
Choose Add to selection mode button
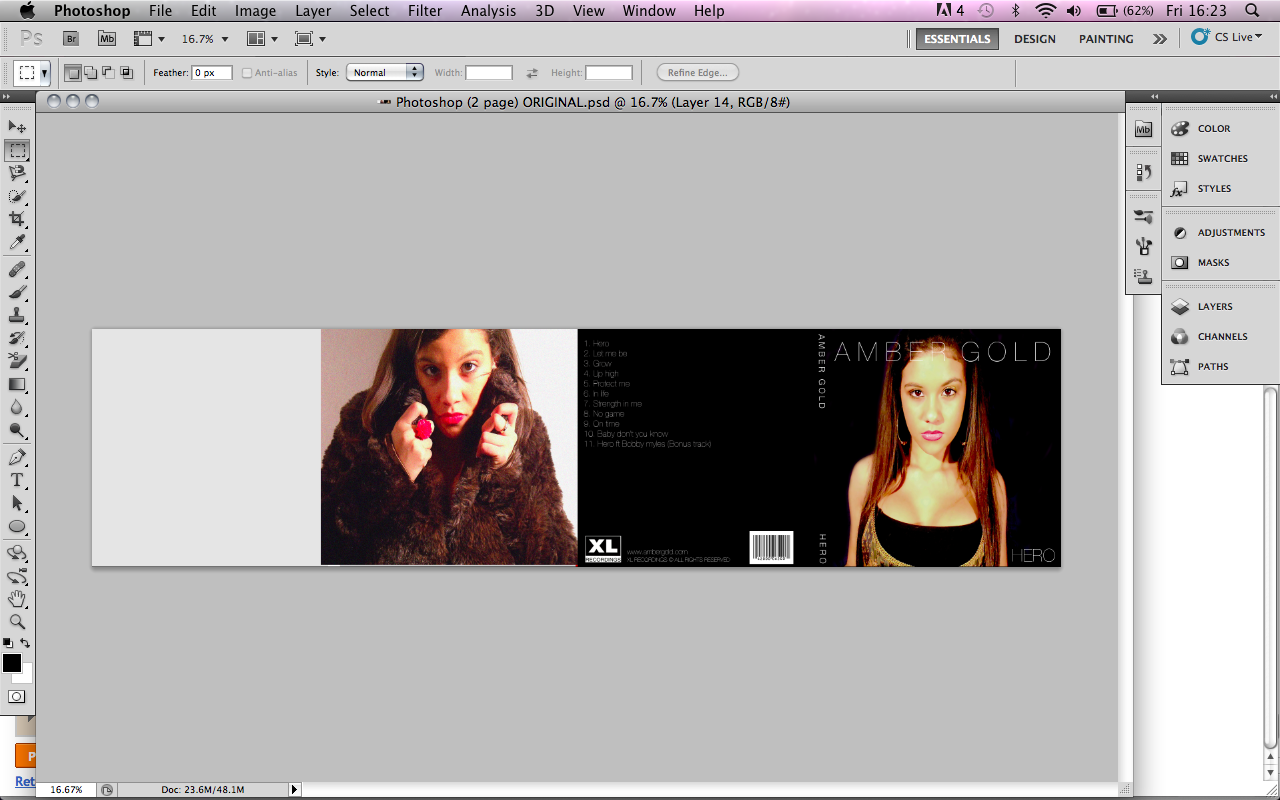[91, 73]
